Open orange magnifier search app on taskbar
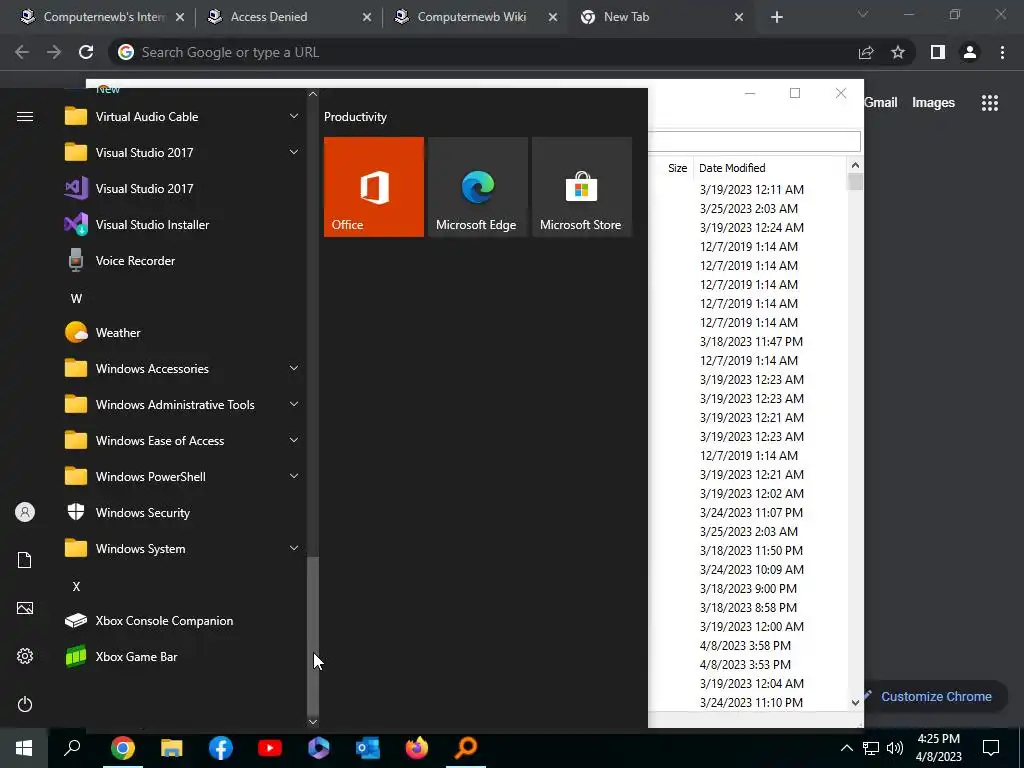Image resolution: width=1024 pixels, height=768 pixels. point(466,748)
